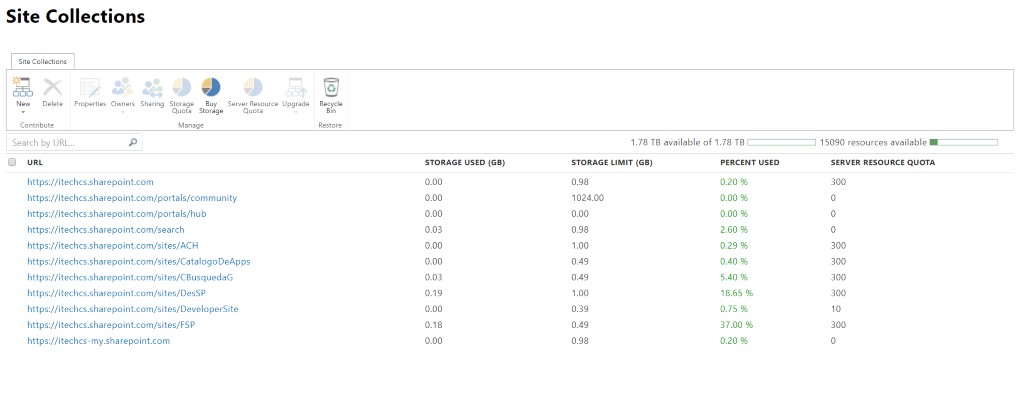This screenshot has height=394, width=1024.
Task: Click the 0.40 % value for CatalogoDeApps
Action: point(734,261)
